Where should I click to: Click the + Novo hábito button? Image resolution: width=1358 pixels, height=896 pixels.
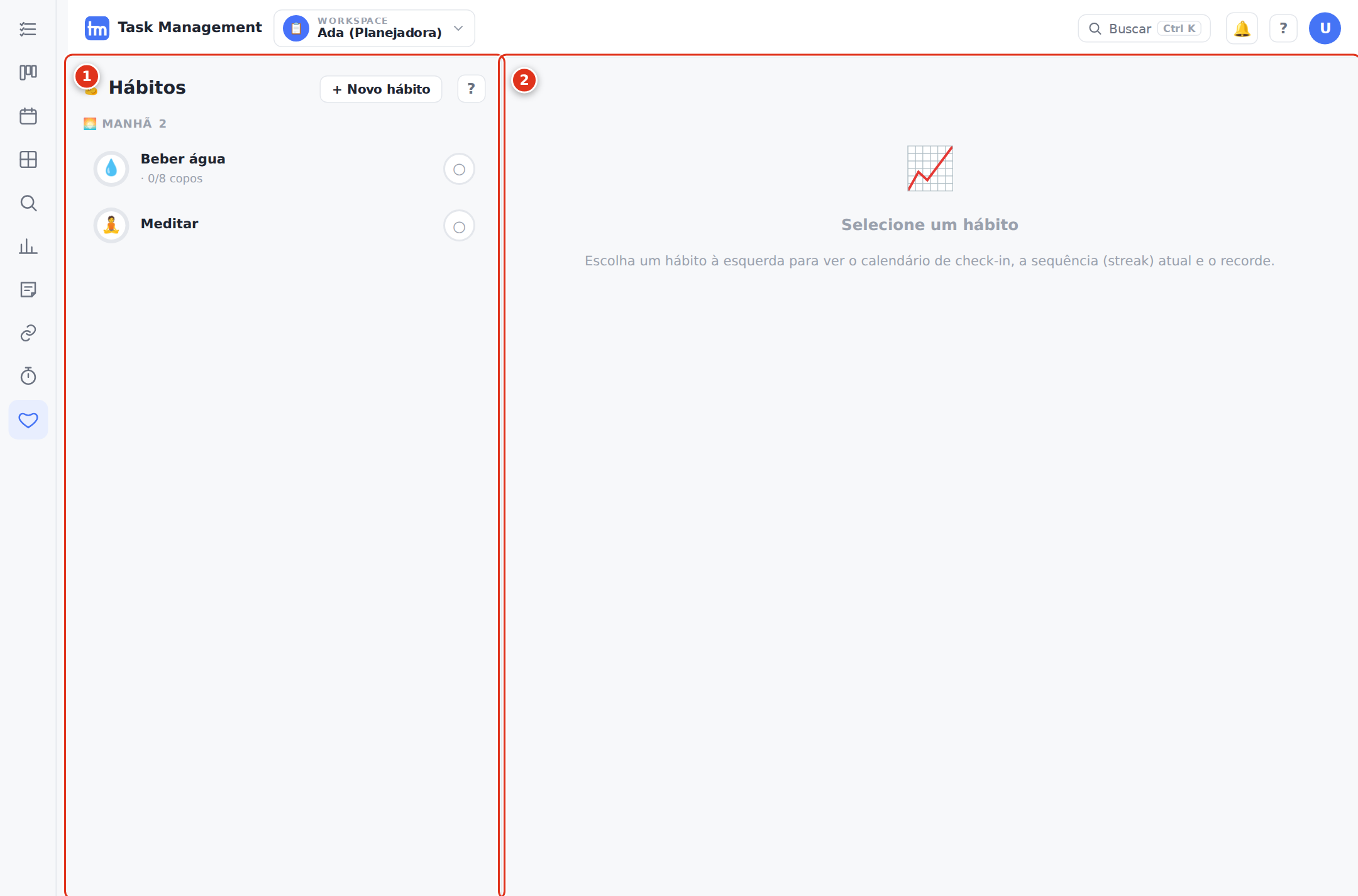[381, 89]
